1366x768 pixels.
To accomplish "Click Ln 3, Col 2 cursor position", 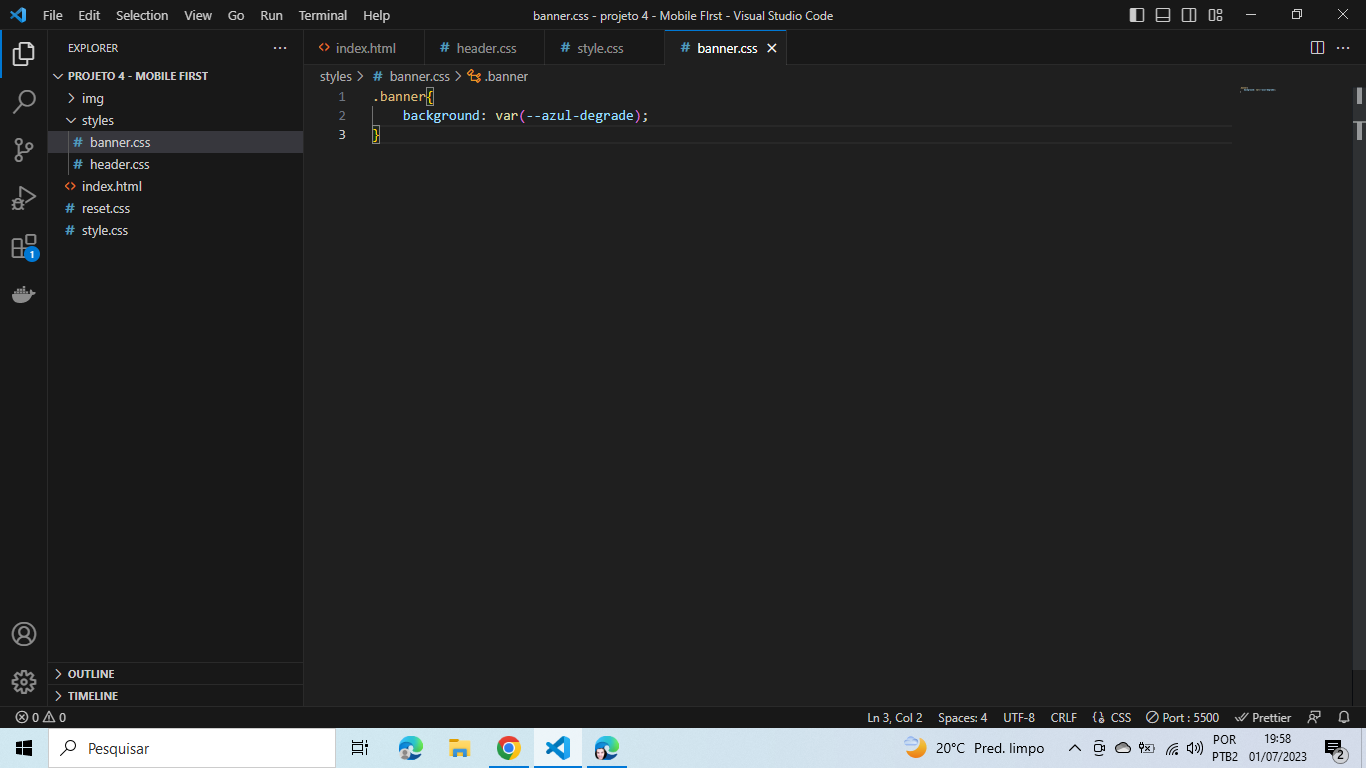I will (x=895, y=717).
